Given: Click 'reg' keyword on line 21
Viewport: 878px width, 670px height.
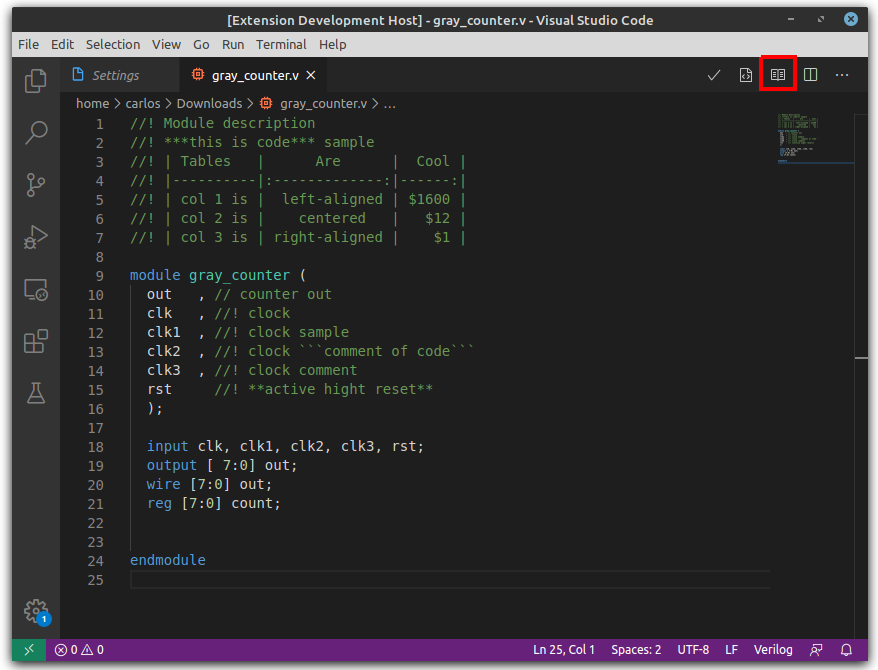Looking at the screenshot, I should (x=159, y=503).
